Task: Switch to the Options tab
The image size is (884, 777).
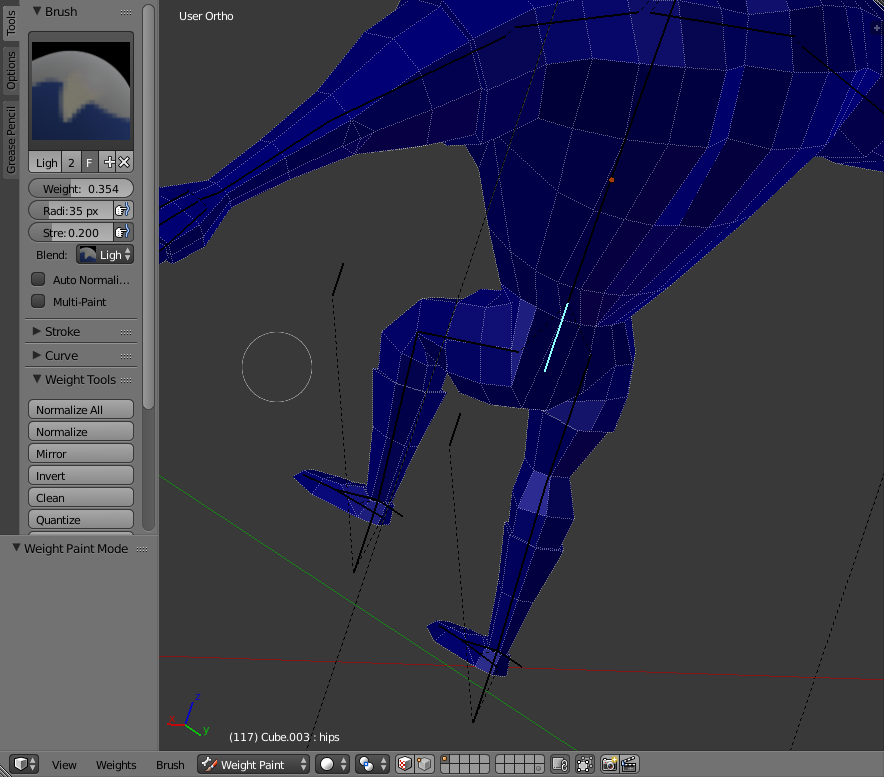Action: [11, 71]
